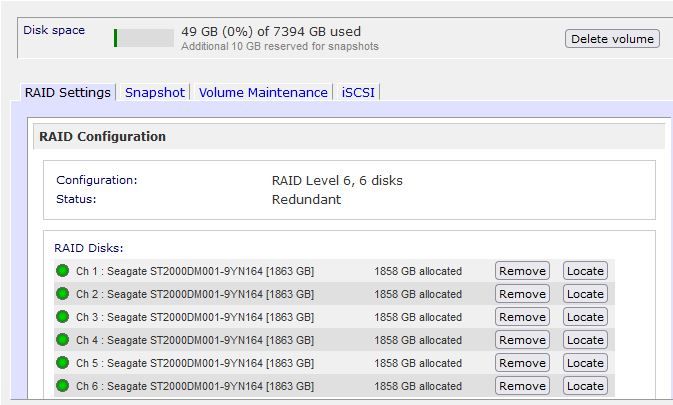The height and width of the screenshot is (405, 673).
Task: Click the green status icon for Ch 5
Action: click(63, 363)
